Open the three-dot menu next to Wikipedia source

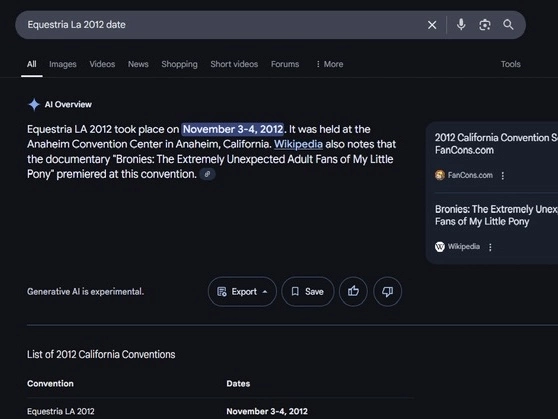(x=490, y=247)
